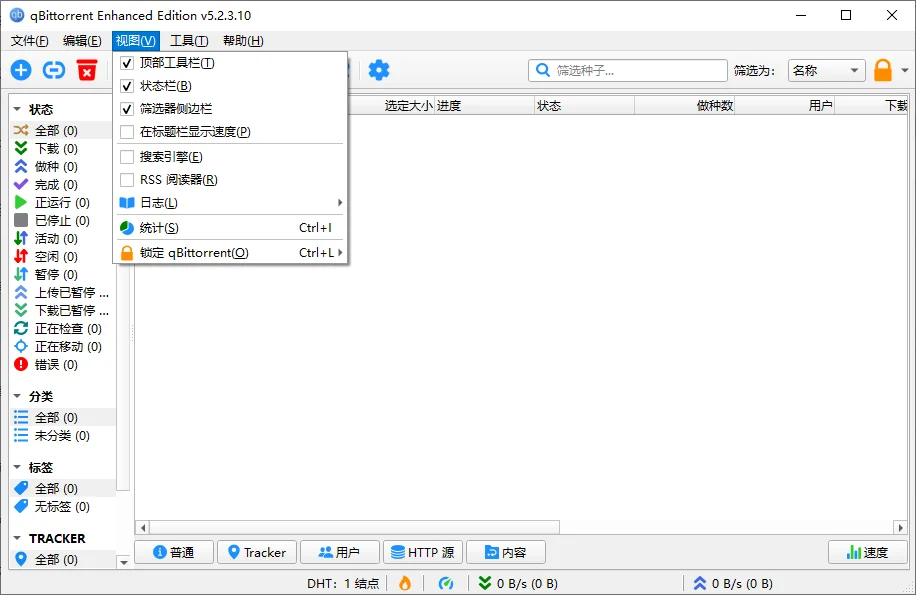Switch to the 普通 general tab
Viewport: 916px width, 595px height.
[x=174, y=552]
